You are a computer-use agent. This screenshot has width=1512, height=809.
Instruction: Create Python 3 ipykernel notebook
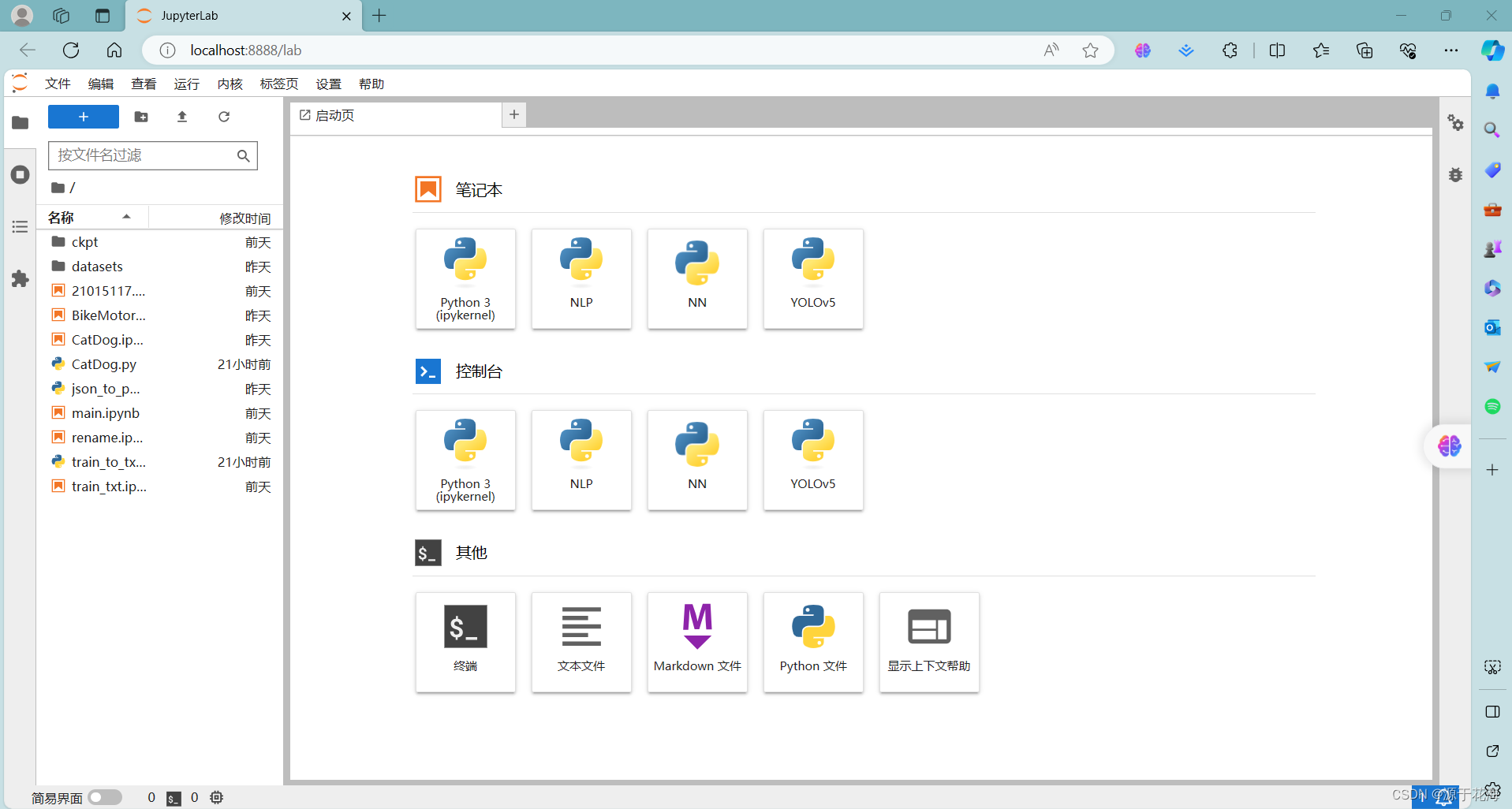(x=465, y=279)
